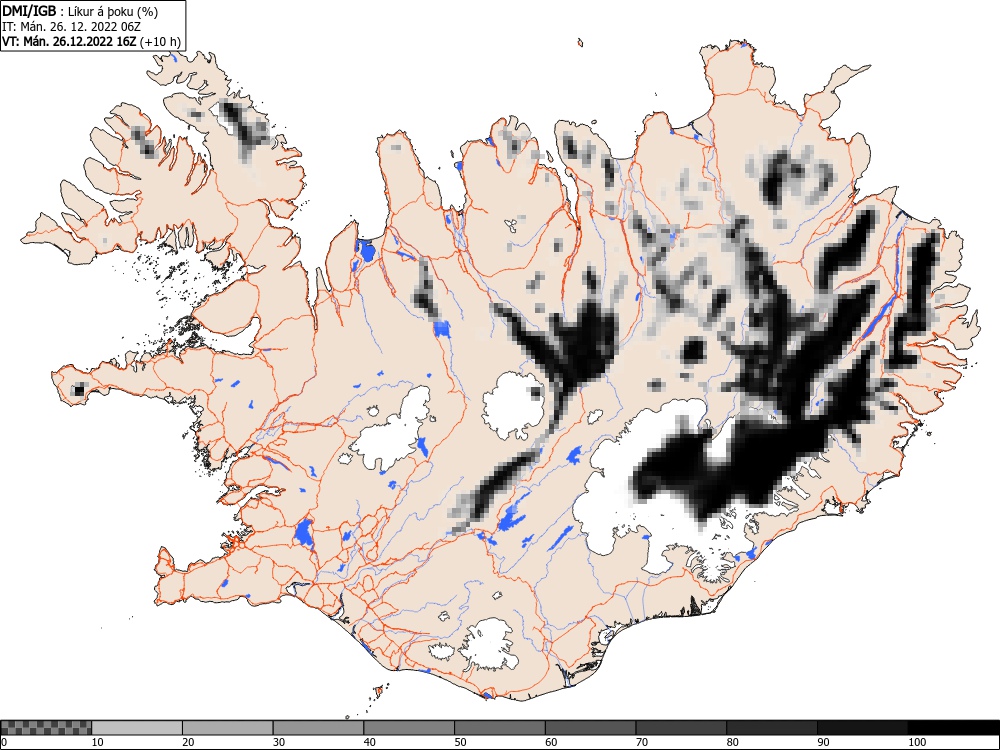Click the 60-70 dark gray legend swatch
The width and height of the screenshot is (1000, 750).
(x=590, y=728)
